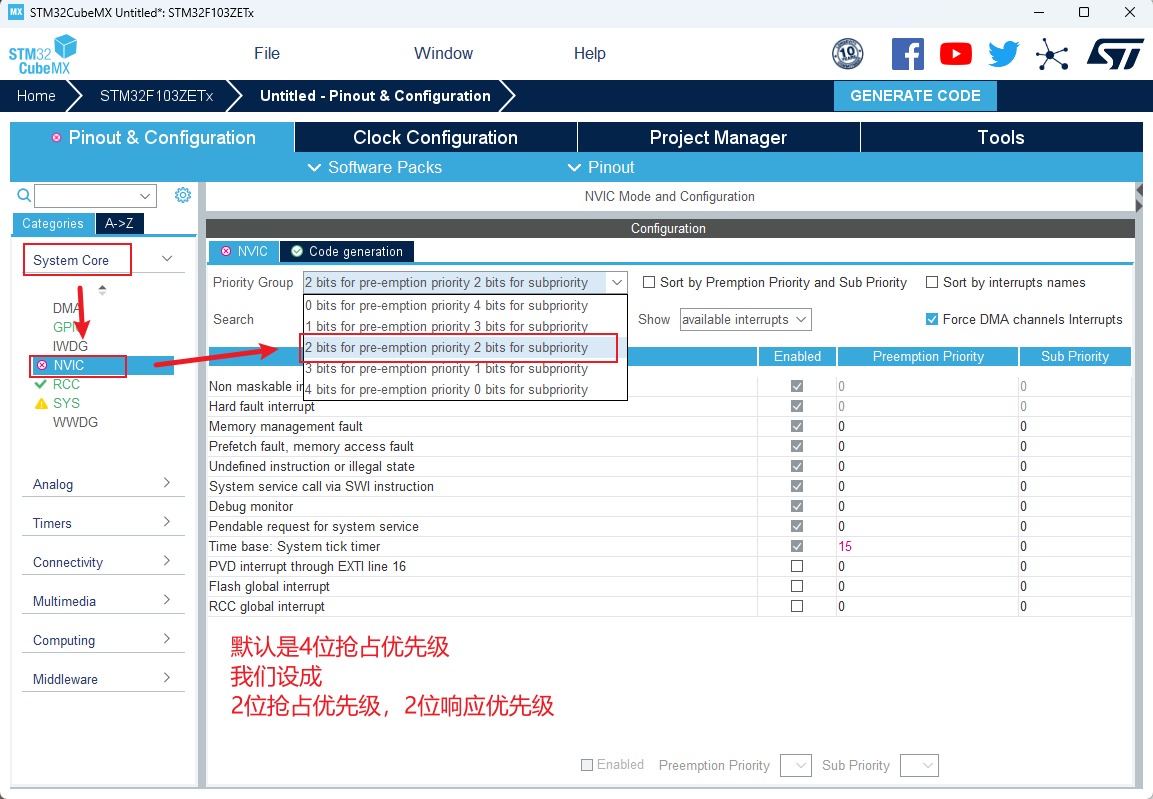
Task: Open the Window menu
Action: coord(443,54)
